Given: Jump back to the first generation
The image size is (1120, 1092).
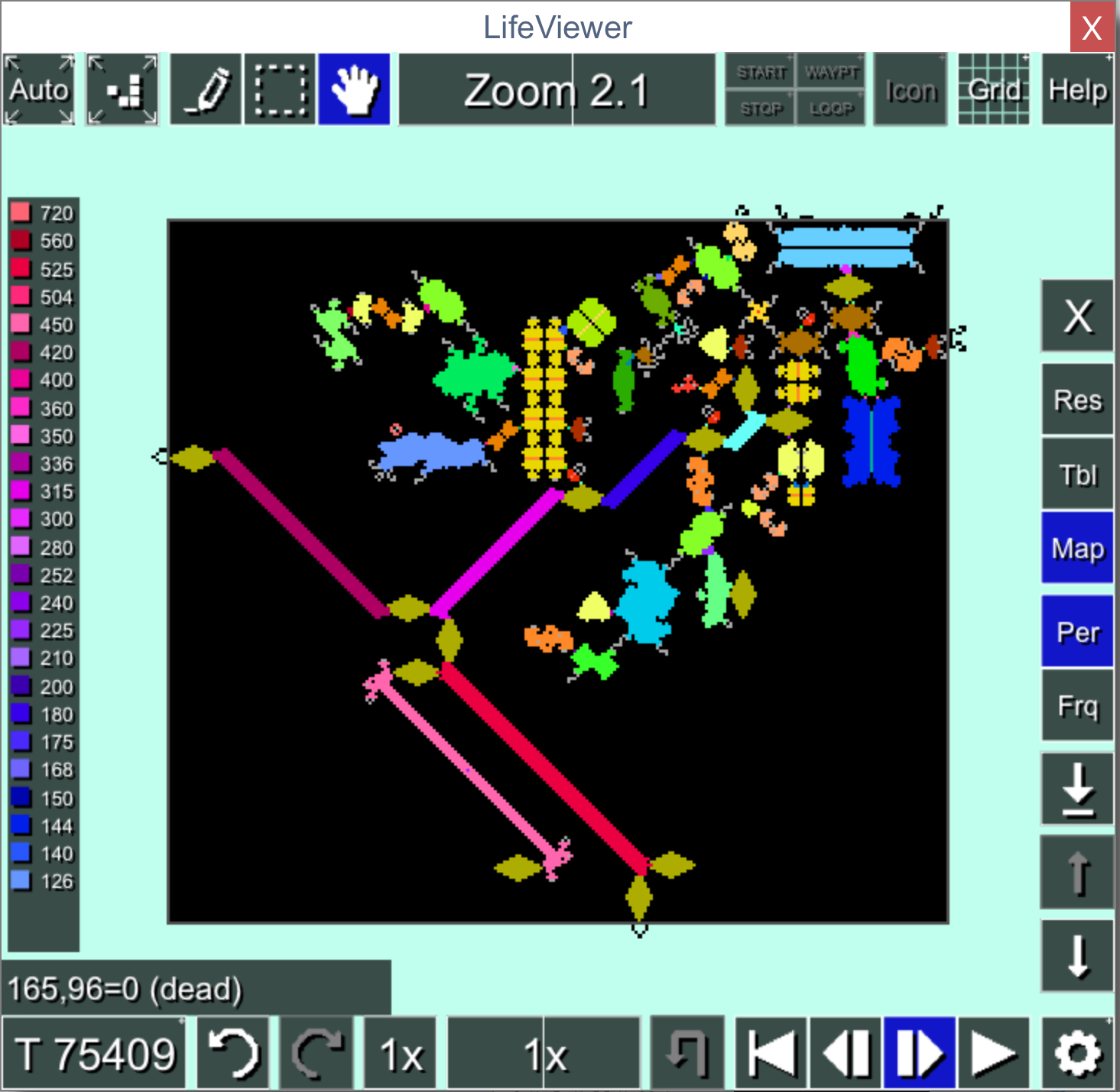Looking at the screenshot, I should tap(771, 1053).
